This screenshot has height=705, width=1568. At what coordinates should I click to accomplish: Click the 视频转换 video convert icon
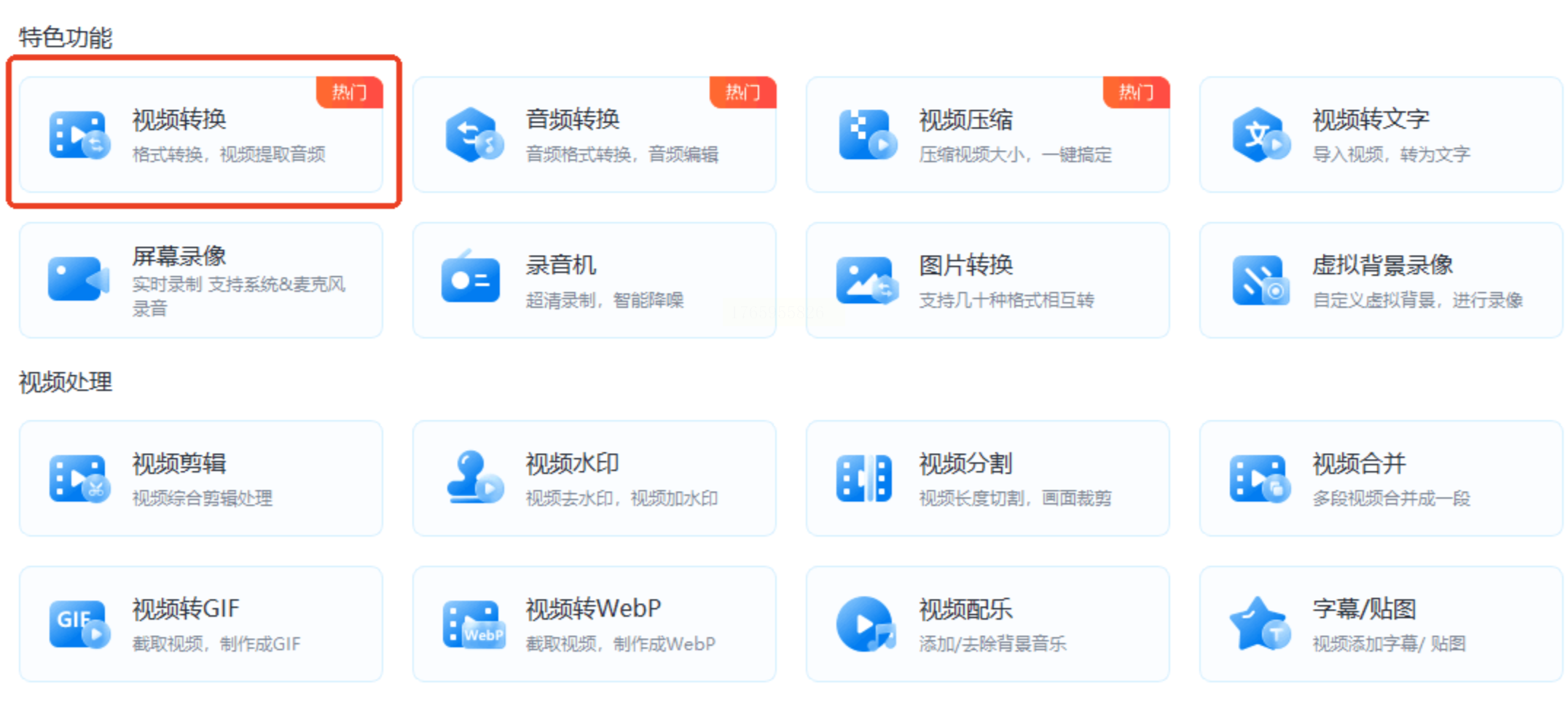click(x=79, y=135)
